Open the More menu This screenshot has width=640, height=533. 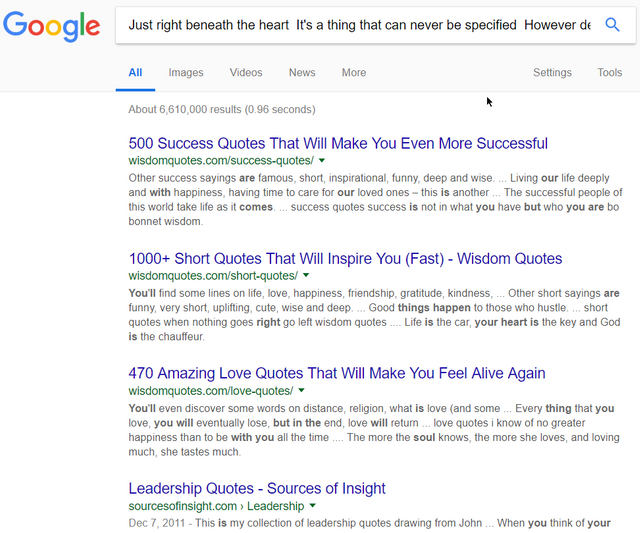354,73
